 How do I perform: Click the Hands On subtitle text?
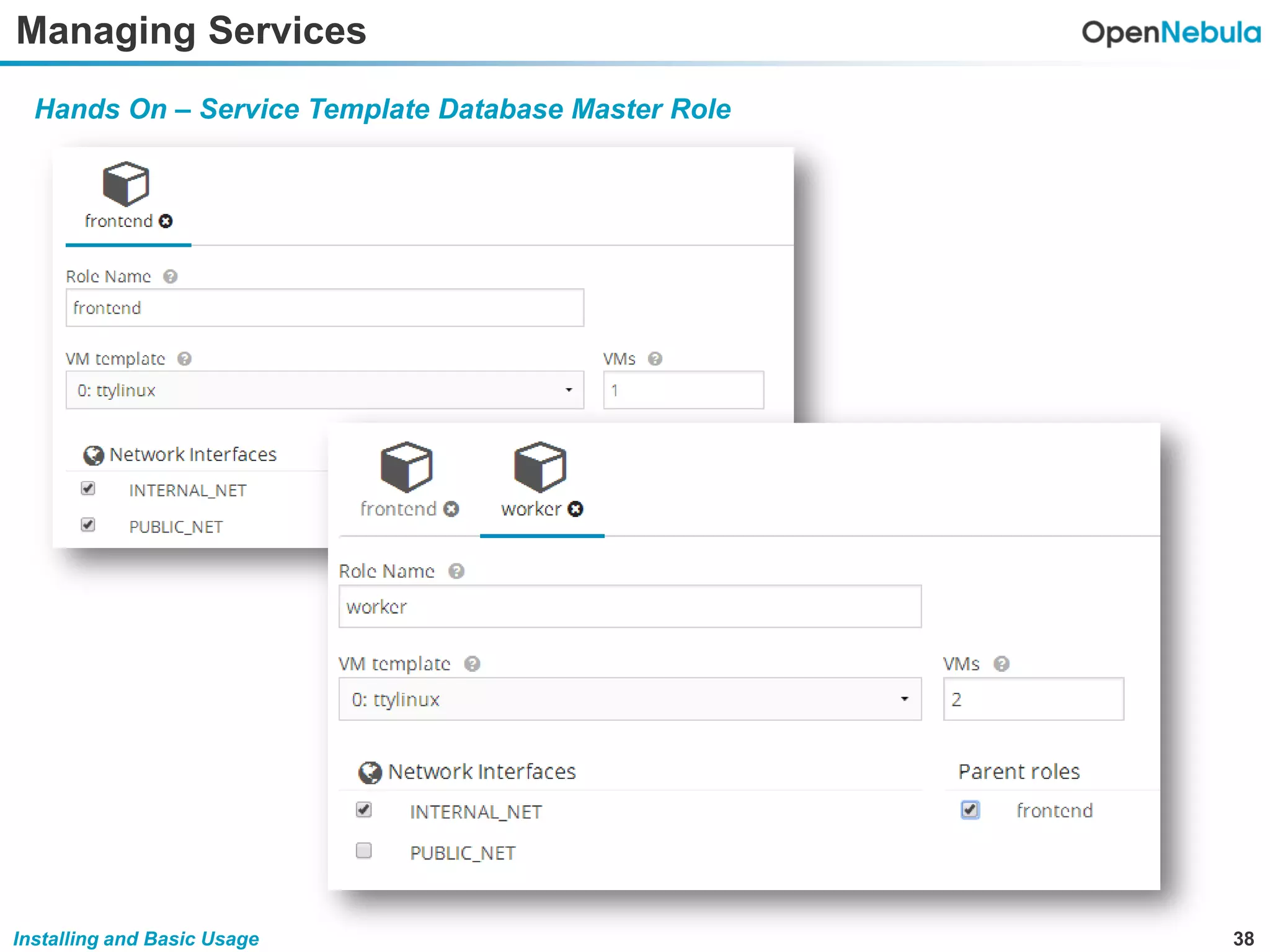click(383, 109)
